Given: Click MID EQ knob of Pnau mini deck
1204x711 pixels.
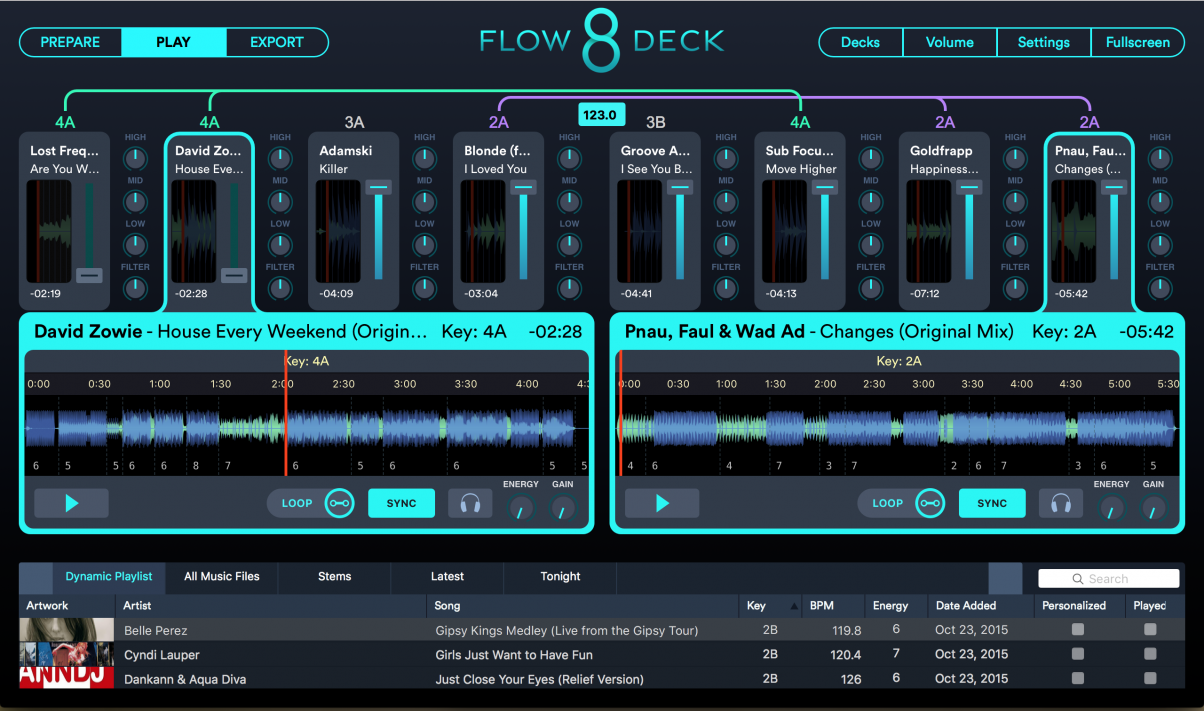Looking at the screenshot, I should tap(1160, 201).
